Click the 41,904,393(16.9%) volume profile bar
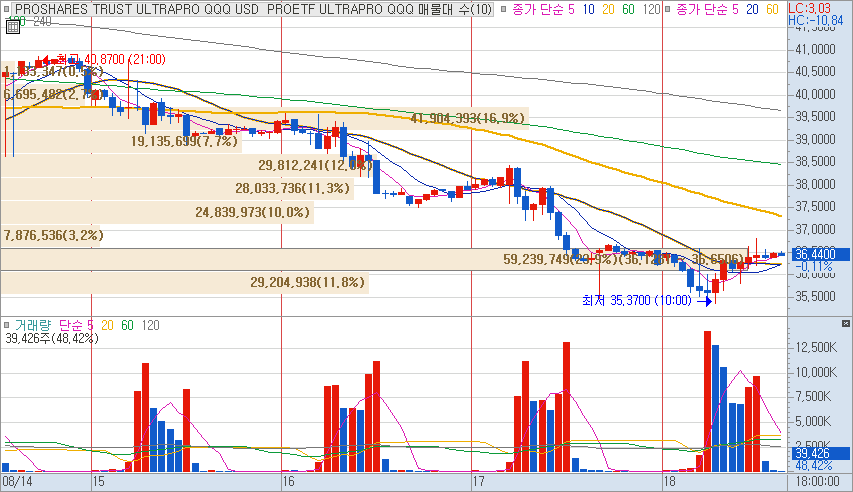 [x=264, y=118]
